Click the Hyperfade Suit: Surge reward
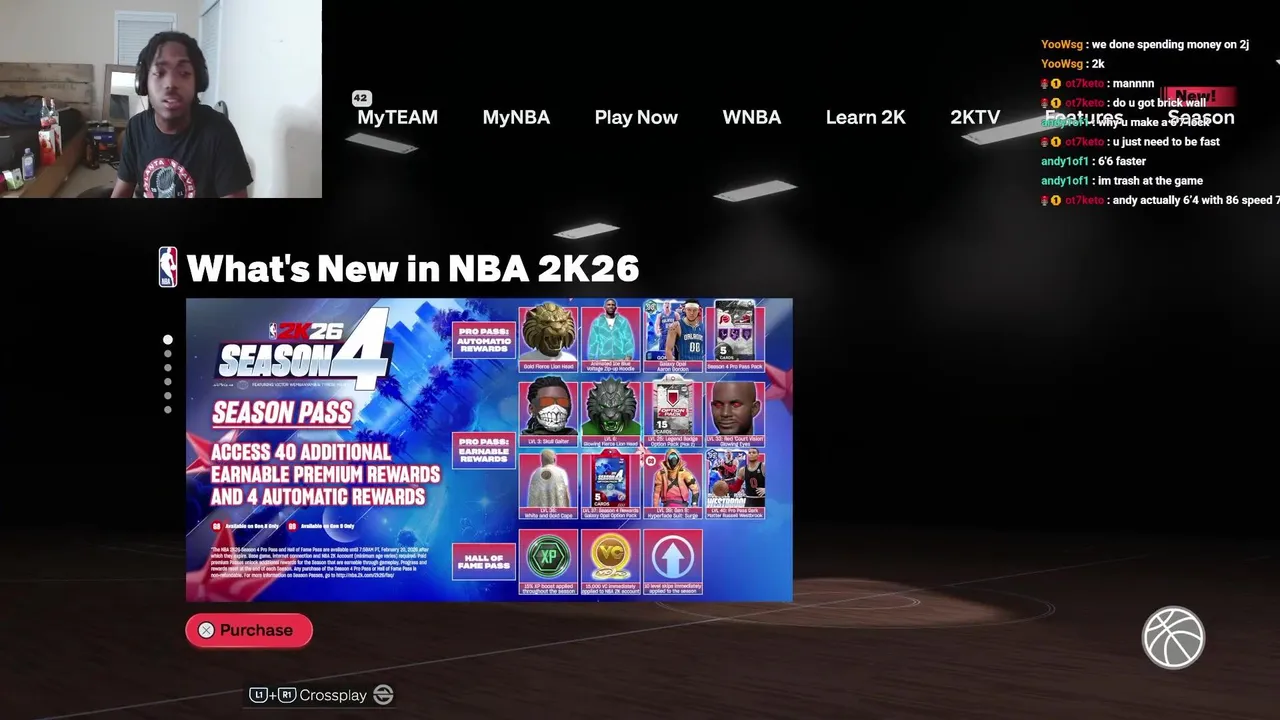The width and height of the screenshot is (1280, 720). pyautogui.click(x=672, y=484)
